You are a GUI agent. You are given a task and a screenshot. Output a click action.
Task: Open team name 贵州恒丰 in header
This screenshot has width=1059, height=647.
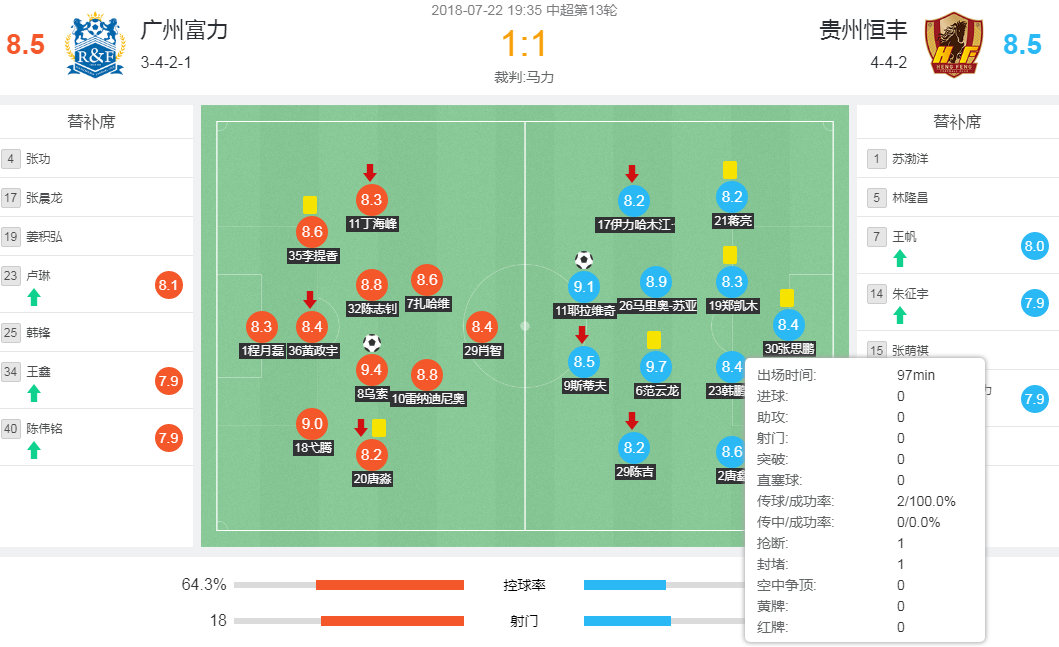(x=857, y=30)
